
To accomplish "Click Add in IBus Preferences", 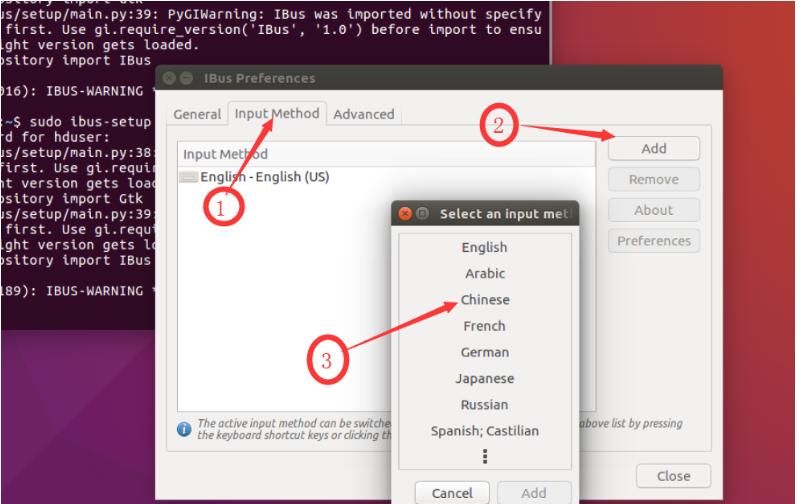I will coord(654,149).
